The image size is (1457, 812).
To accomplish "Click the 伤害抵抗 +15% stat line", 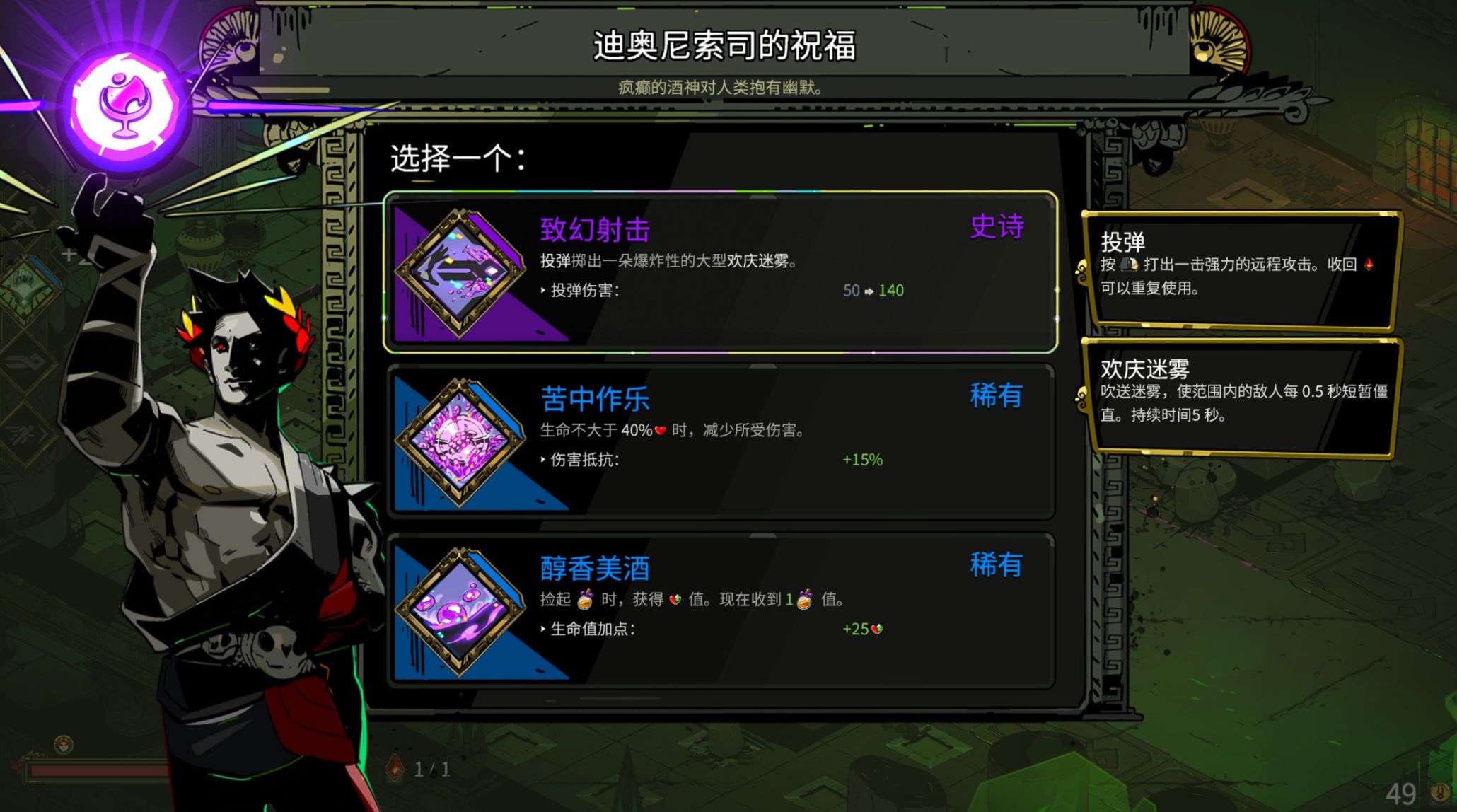I will [x=712, y=460].
